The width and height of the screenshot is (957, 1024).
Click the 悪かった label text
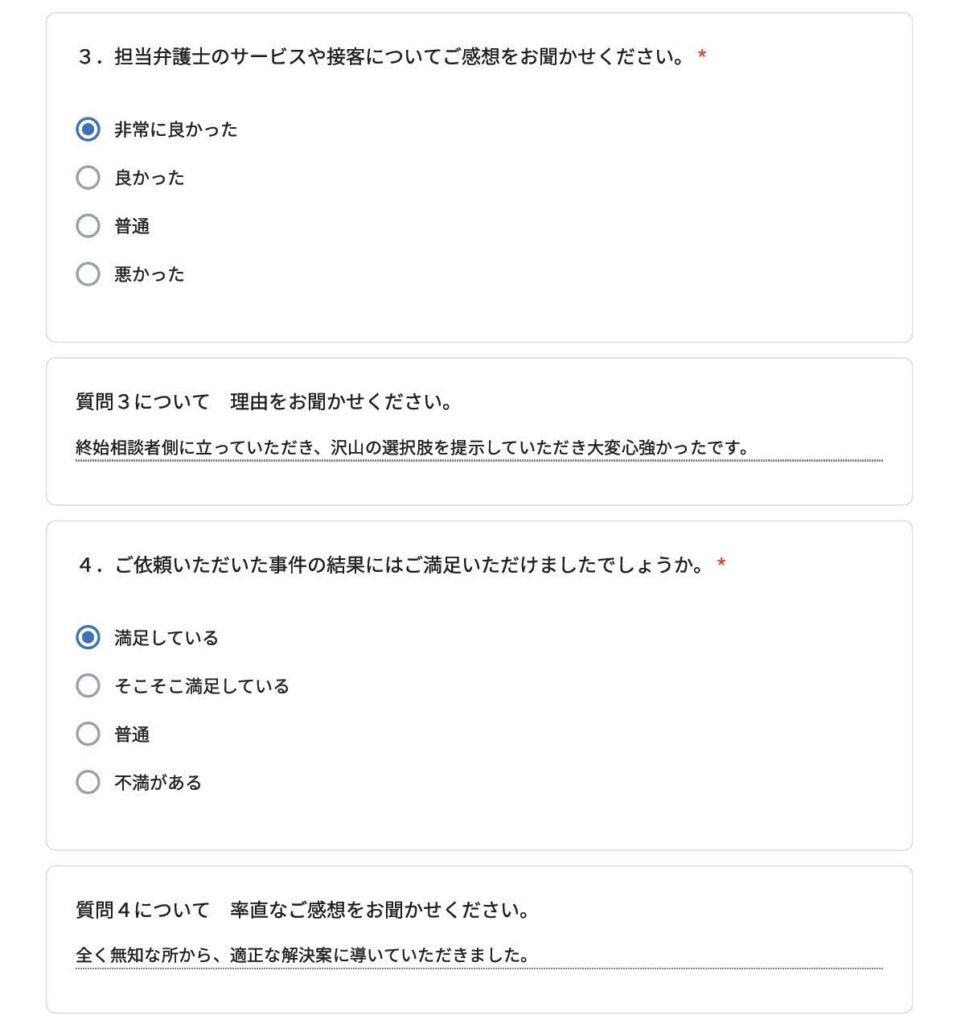coord(150,274)
